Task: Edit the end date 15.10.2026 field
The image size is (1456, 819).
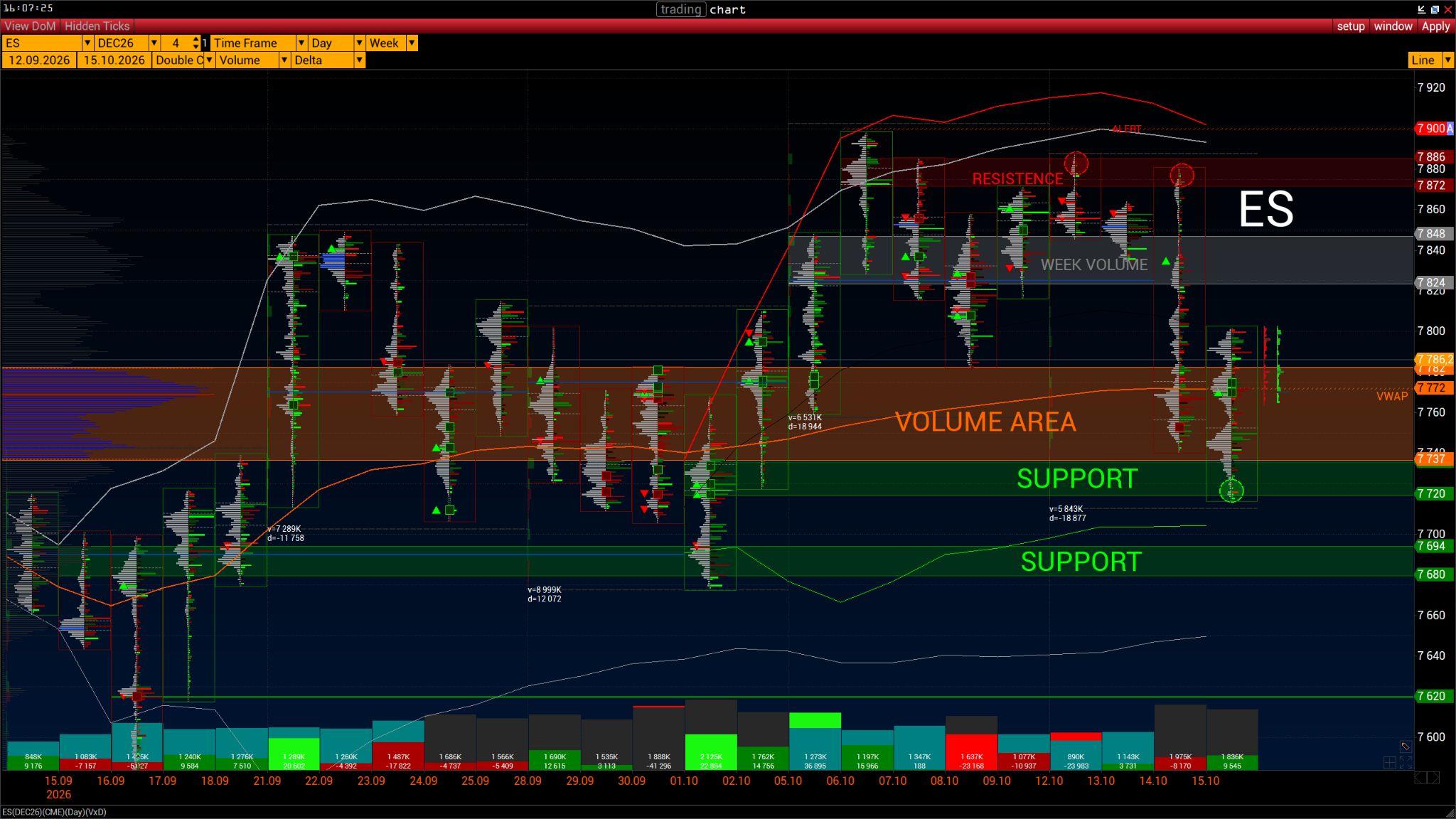Action: click(114, 60)
